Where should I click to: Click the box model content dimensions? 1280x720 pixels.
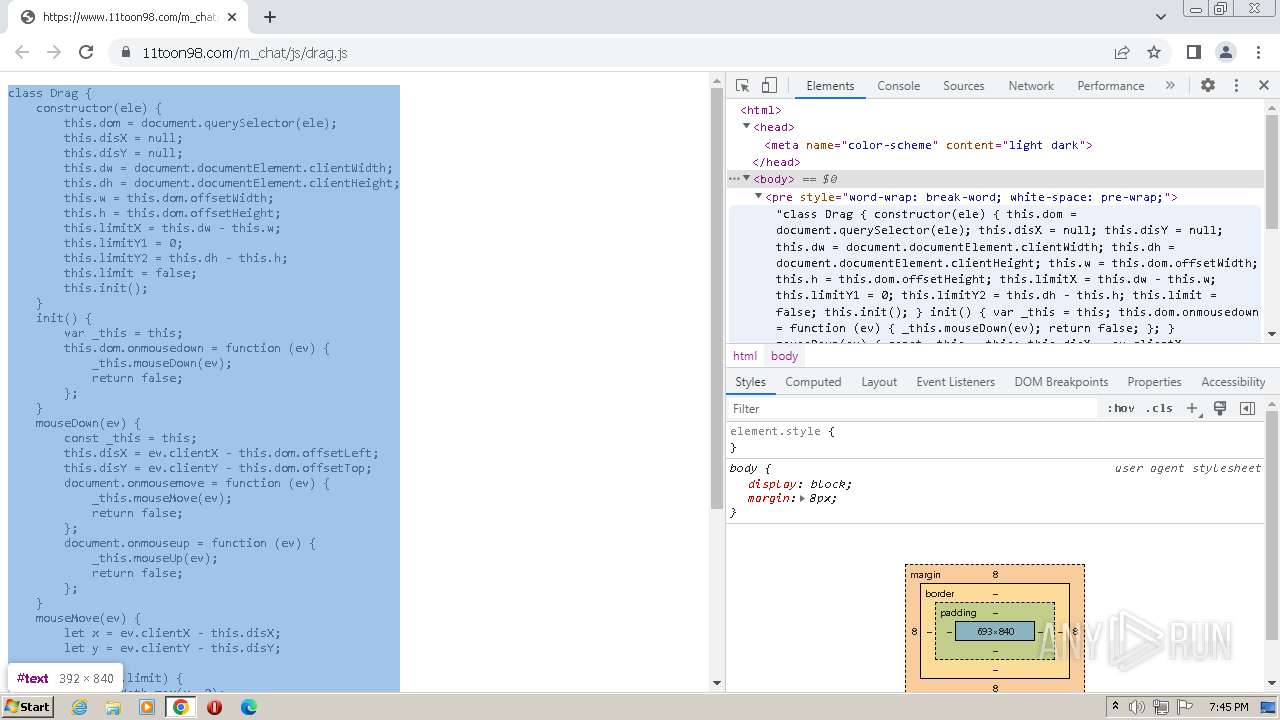pos(995,631)
